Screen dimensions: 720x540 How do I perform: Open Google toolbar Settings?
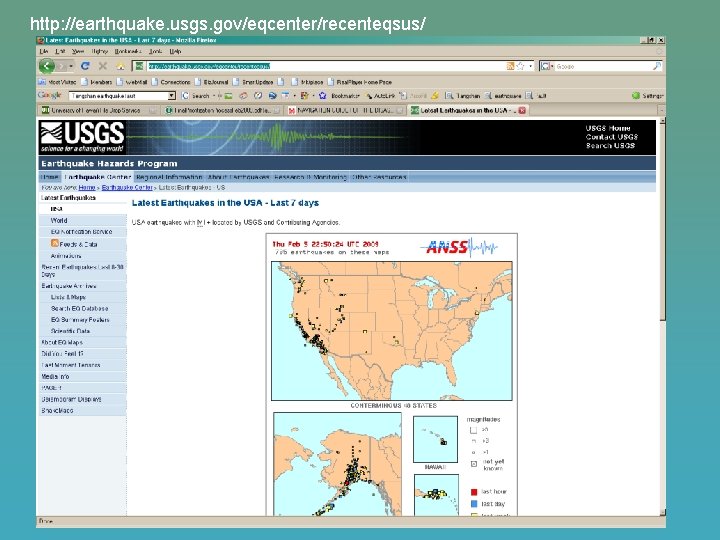coord(647,96)
